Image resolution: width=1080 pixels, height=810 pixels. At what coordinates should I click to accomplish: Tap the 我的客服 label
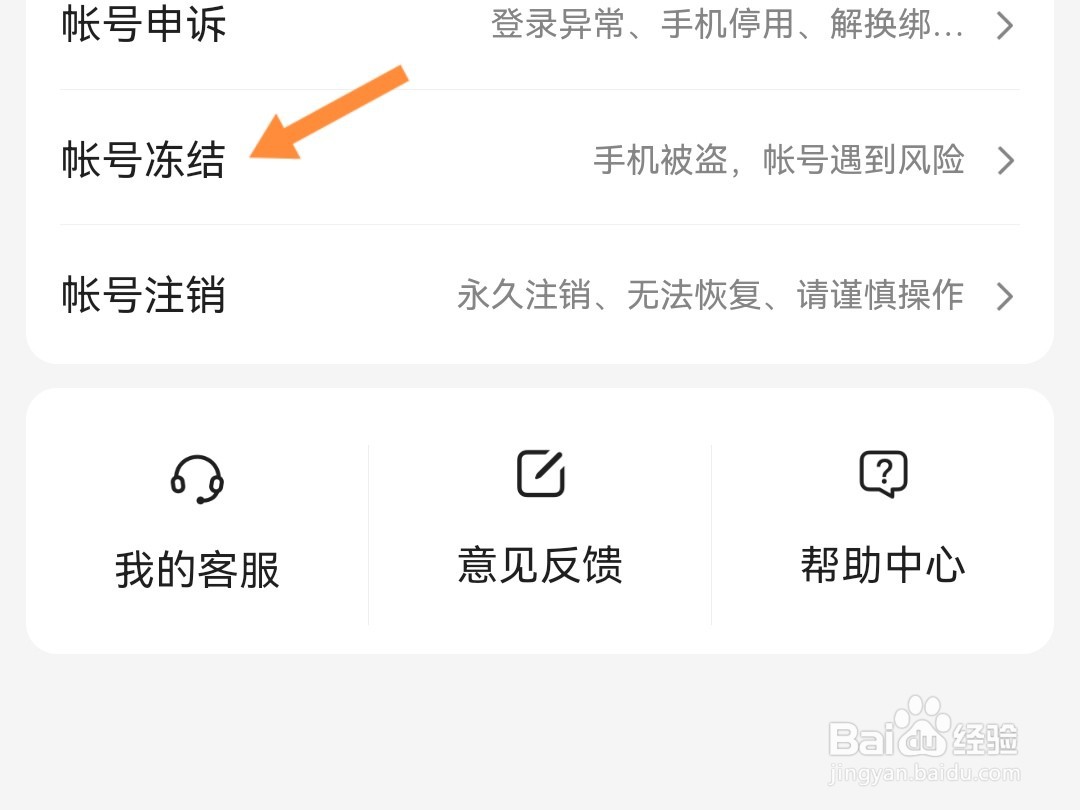[x=197, y=570]
